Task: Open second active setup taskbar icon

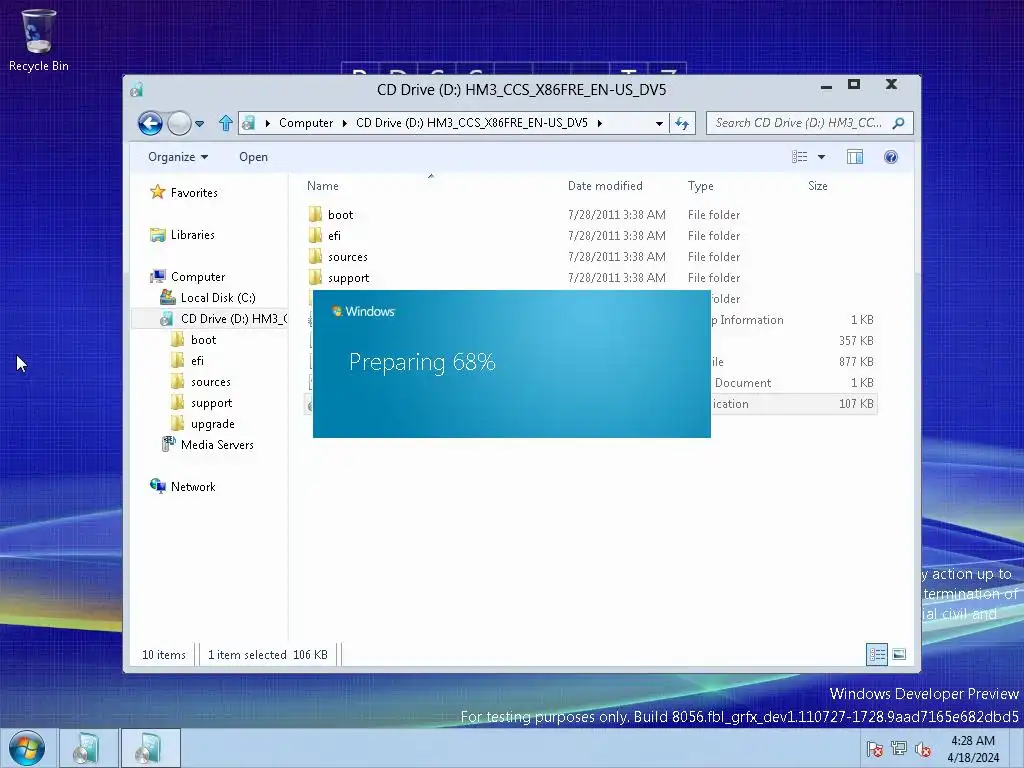Action: (x=150, y=748)
